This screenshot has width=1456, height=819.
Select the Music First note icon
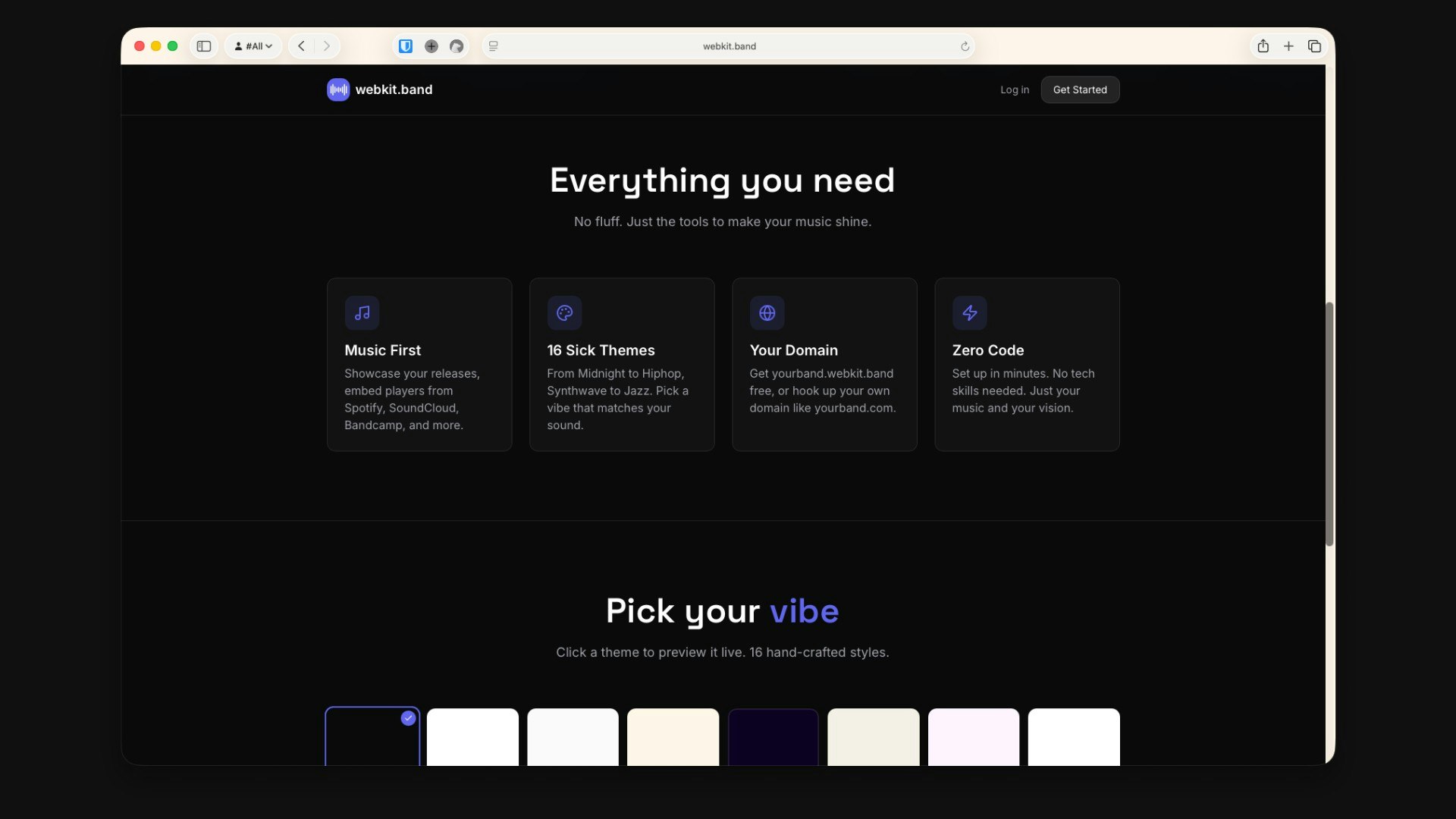pyautogui.click(x=362, y=312)
